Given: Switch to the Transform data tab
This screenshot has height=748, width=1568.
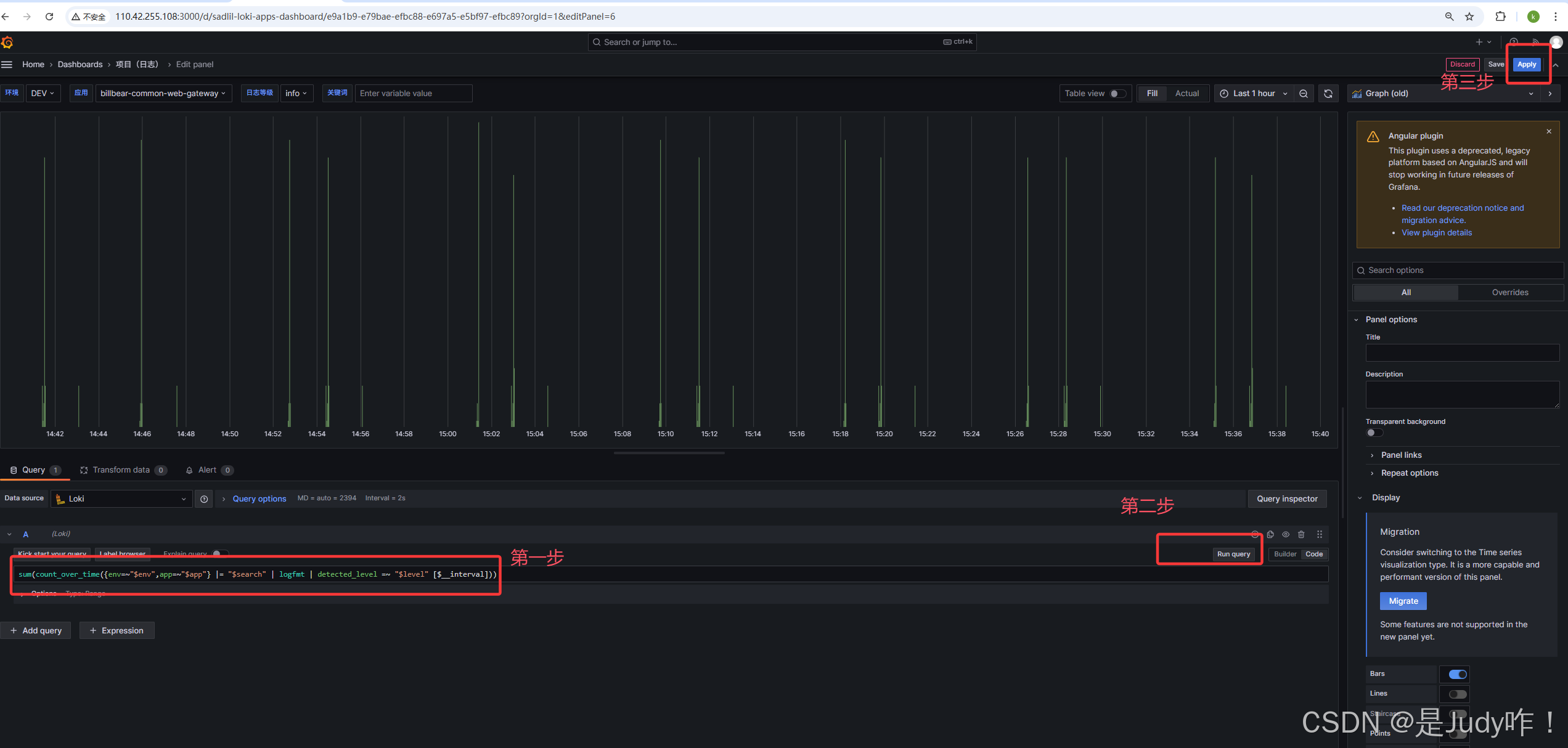Looking at the screenshot, I should coord(121,470).
